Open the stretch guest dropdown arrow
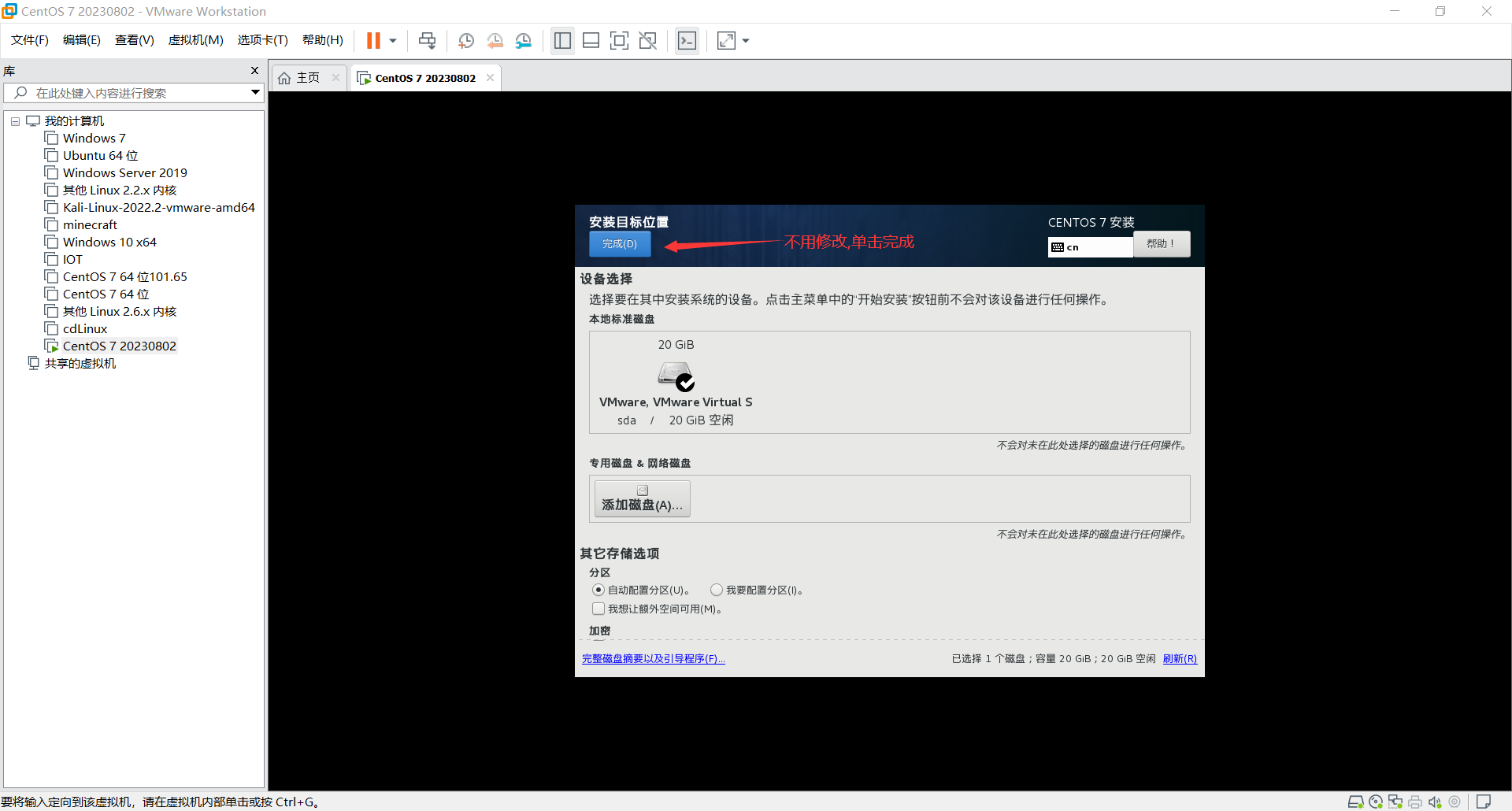This screenshot has width=1512, height=811. (x=746, y=40)
